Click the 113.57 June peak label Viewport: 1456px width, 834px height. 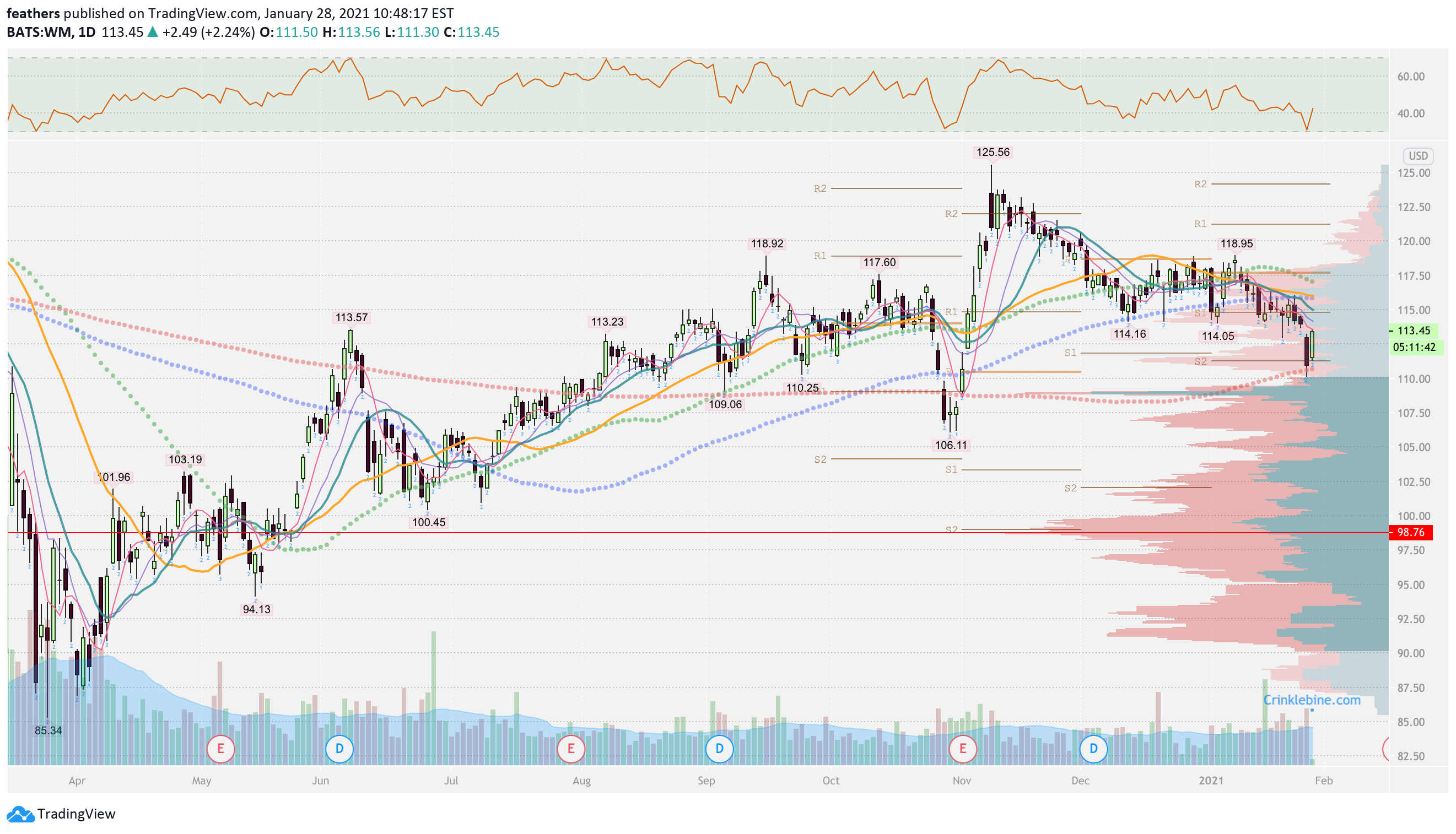(352, 318)
